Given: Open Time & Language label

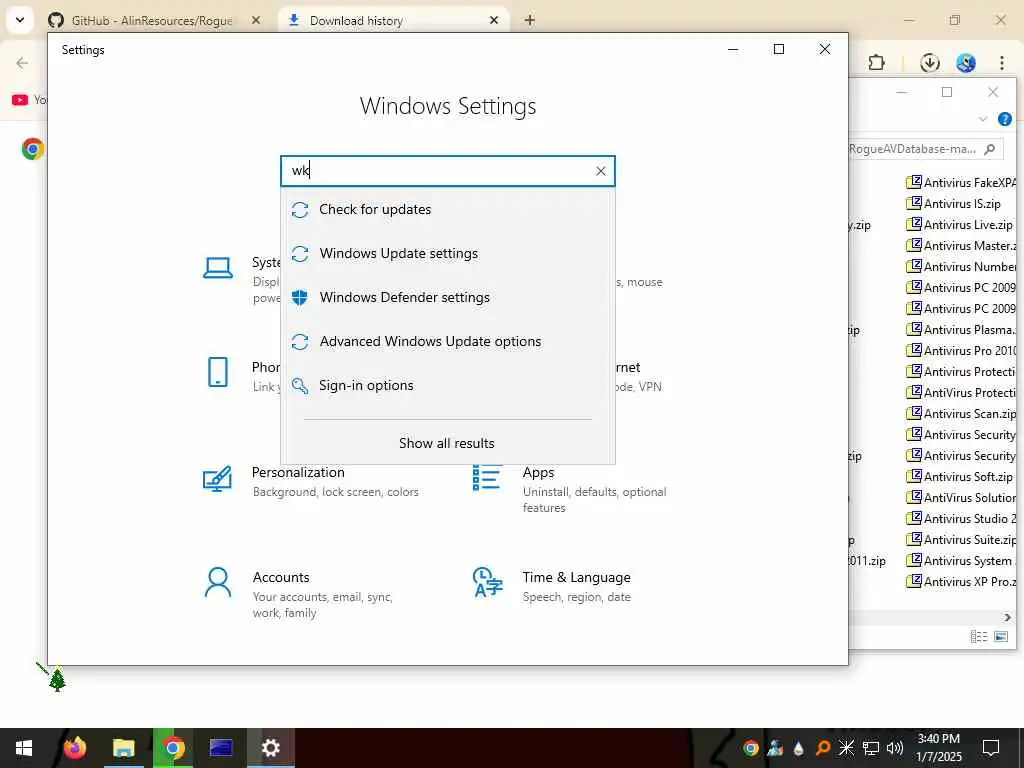Looking at the screenshot, I should point(576,577).
